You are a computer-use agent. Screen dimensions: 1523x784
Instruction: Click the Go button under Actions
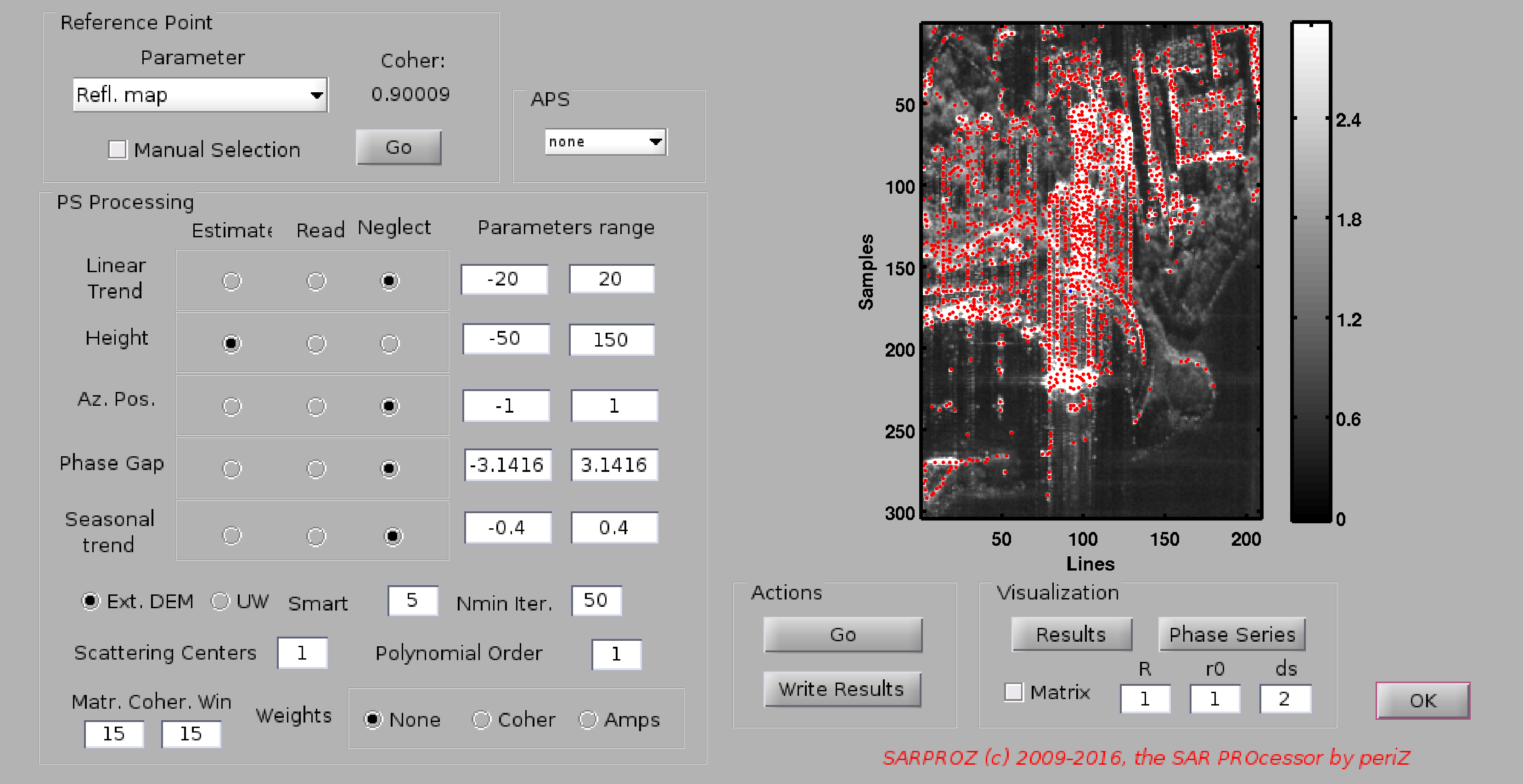click(843, 634)
